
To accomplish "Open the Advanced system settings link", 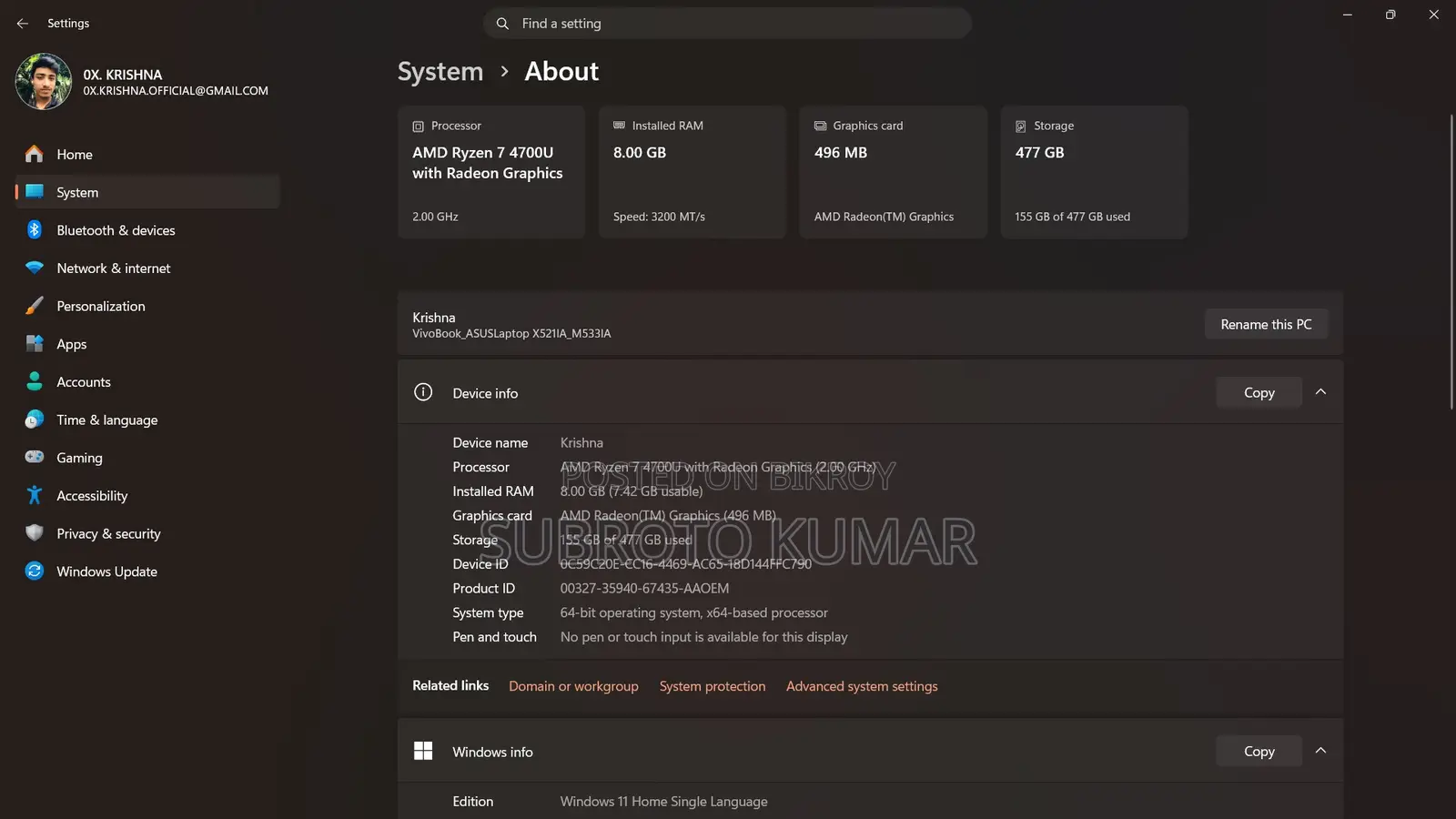I will tap(862, 686).
